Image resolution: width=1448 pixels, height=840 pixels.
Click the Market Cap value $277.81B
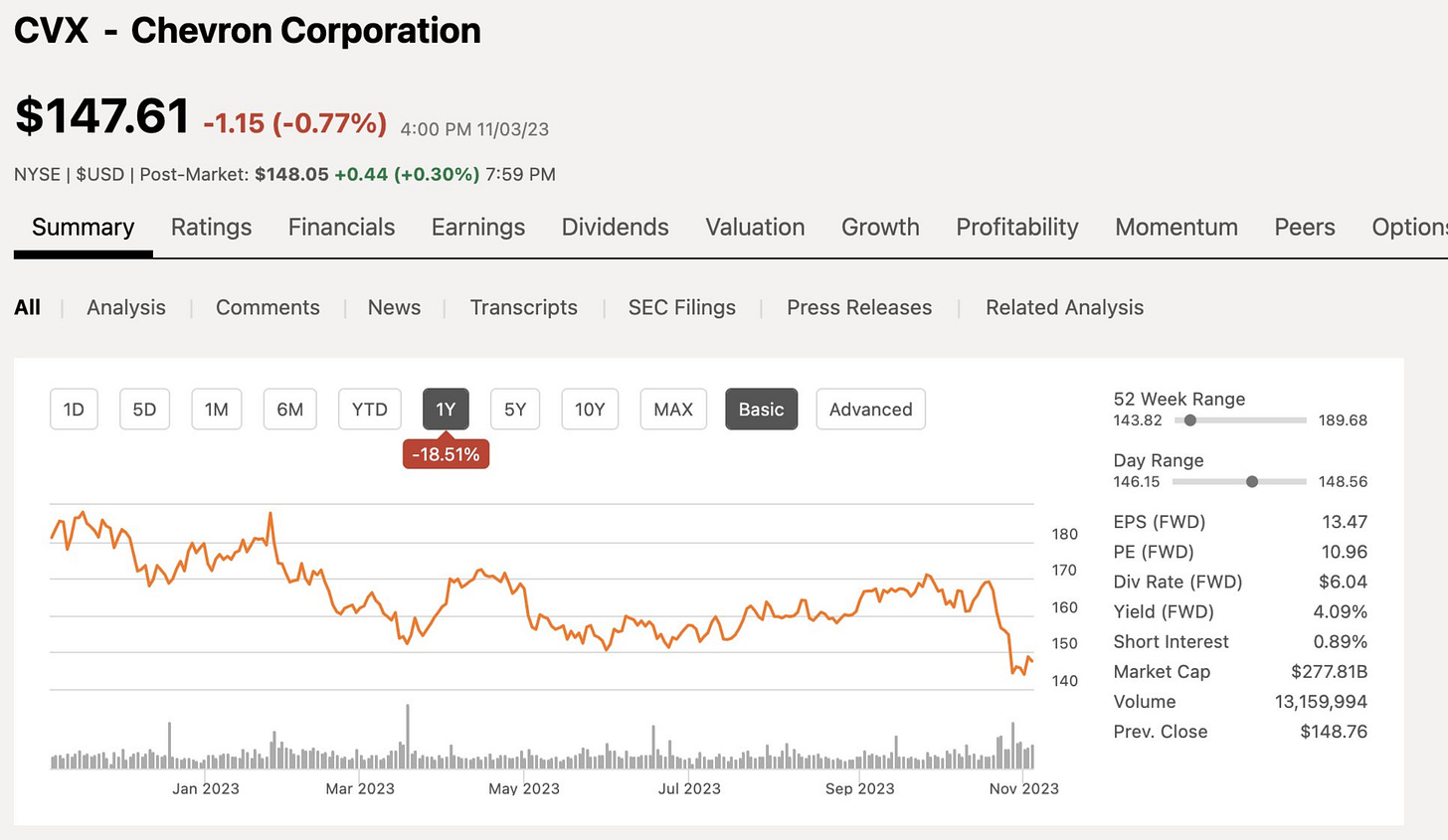(x=1329, y=671)
